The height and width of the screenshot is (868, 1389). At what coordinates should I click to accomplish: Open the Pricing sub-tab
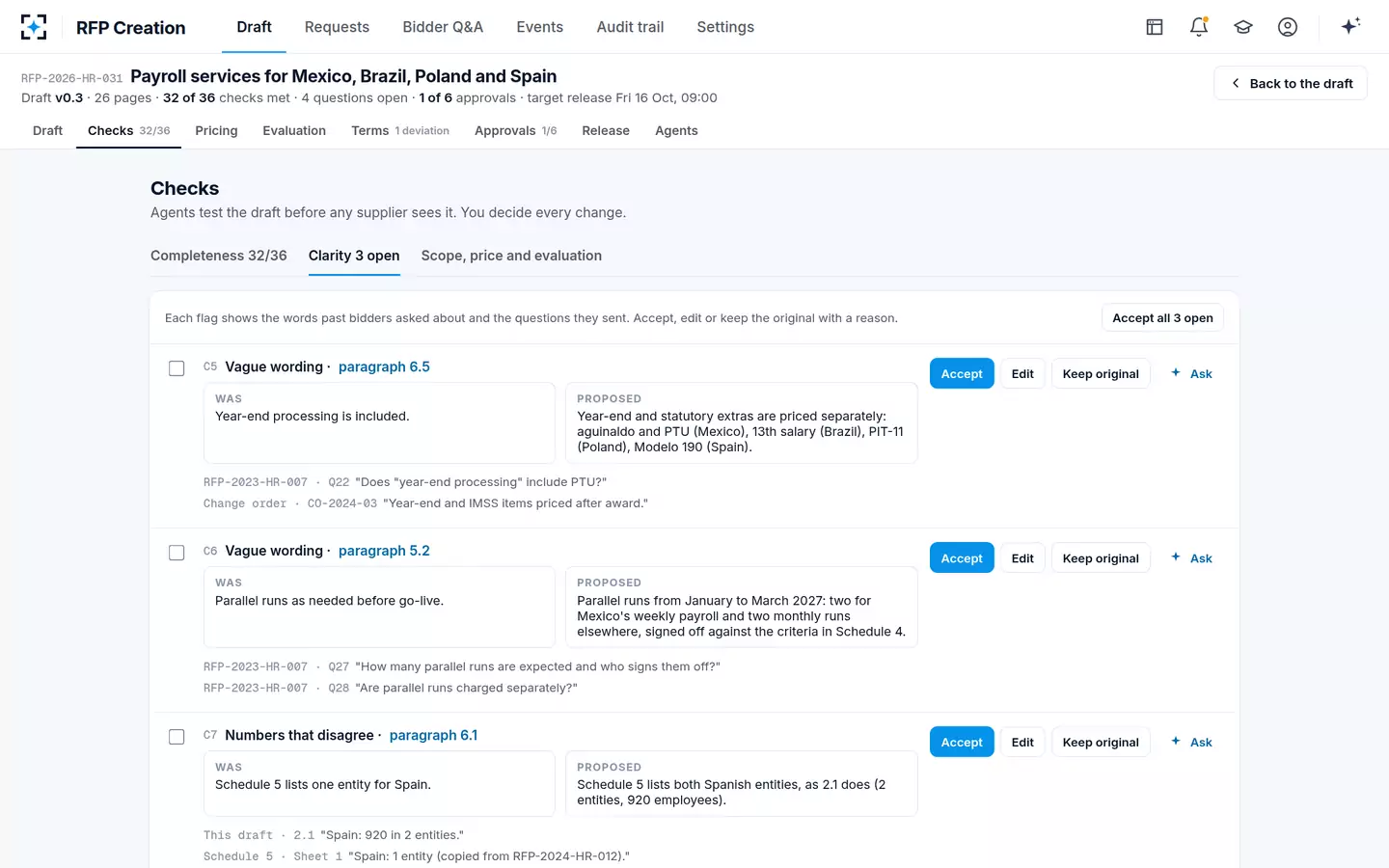pos(216,131)
